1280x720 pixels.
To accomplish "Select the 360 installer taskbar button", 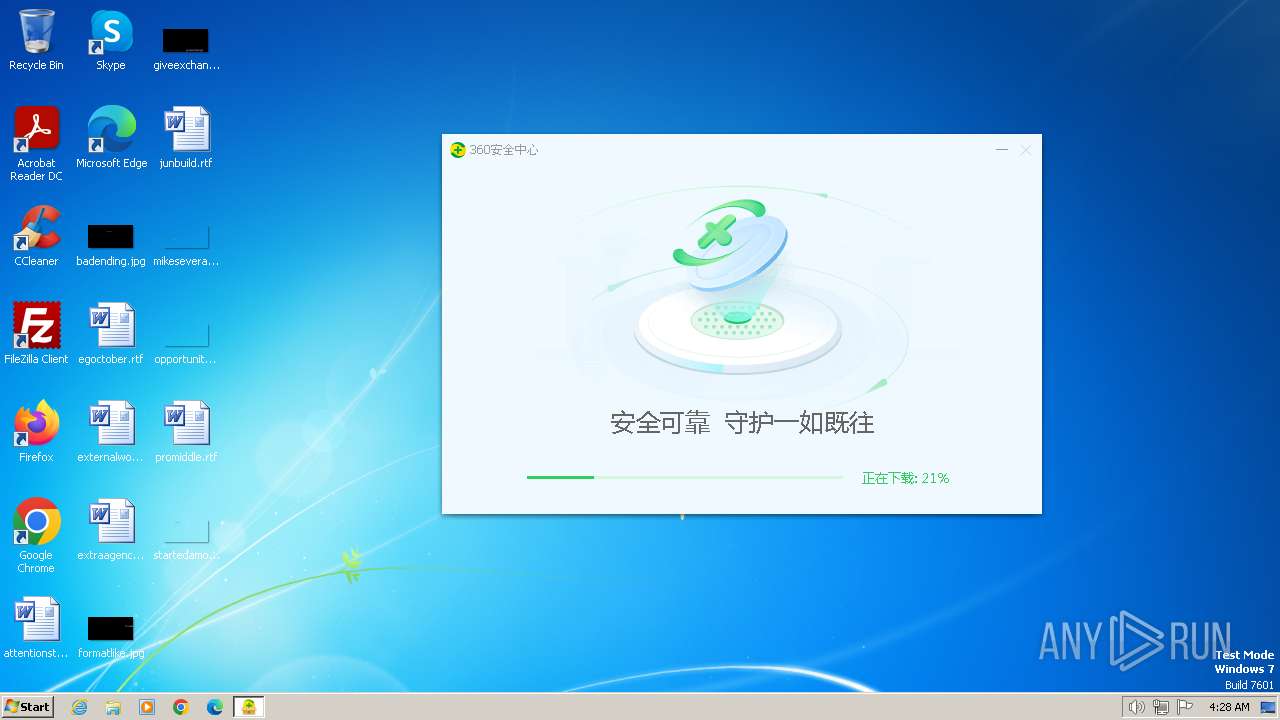I will click(249, 707).
